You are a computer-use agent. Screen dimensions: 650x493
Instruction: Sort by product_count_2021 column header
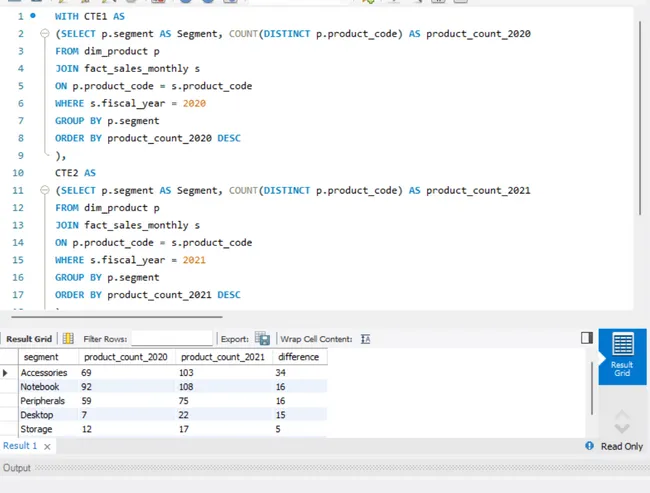click(x=224, y=357)
